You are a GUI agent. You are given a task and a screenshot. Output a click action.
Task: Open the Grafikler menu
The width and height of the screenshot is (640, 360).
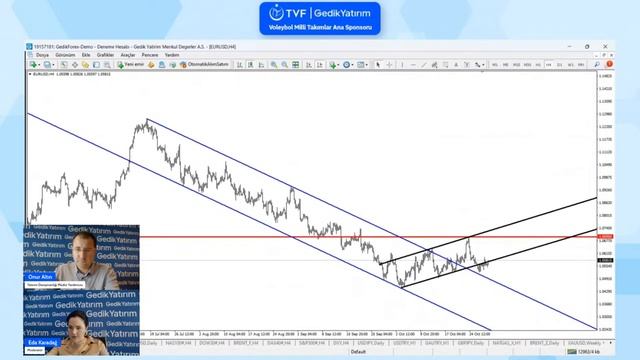[x=105, y=55]
